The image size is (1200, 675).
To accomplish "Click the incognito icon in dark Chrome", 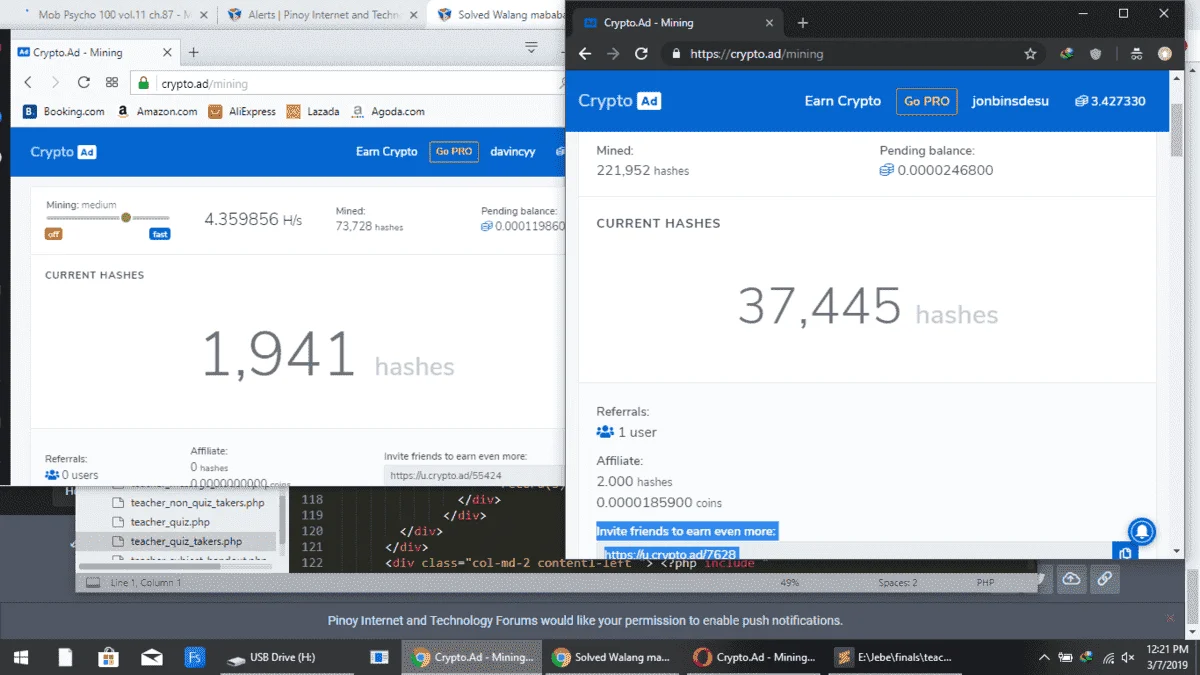I will pyautogui.click(x=1137, y=54).
